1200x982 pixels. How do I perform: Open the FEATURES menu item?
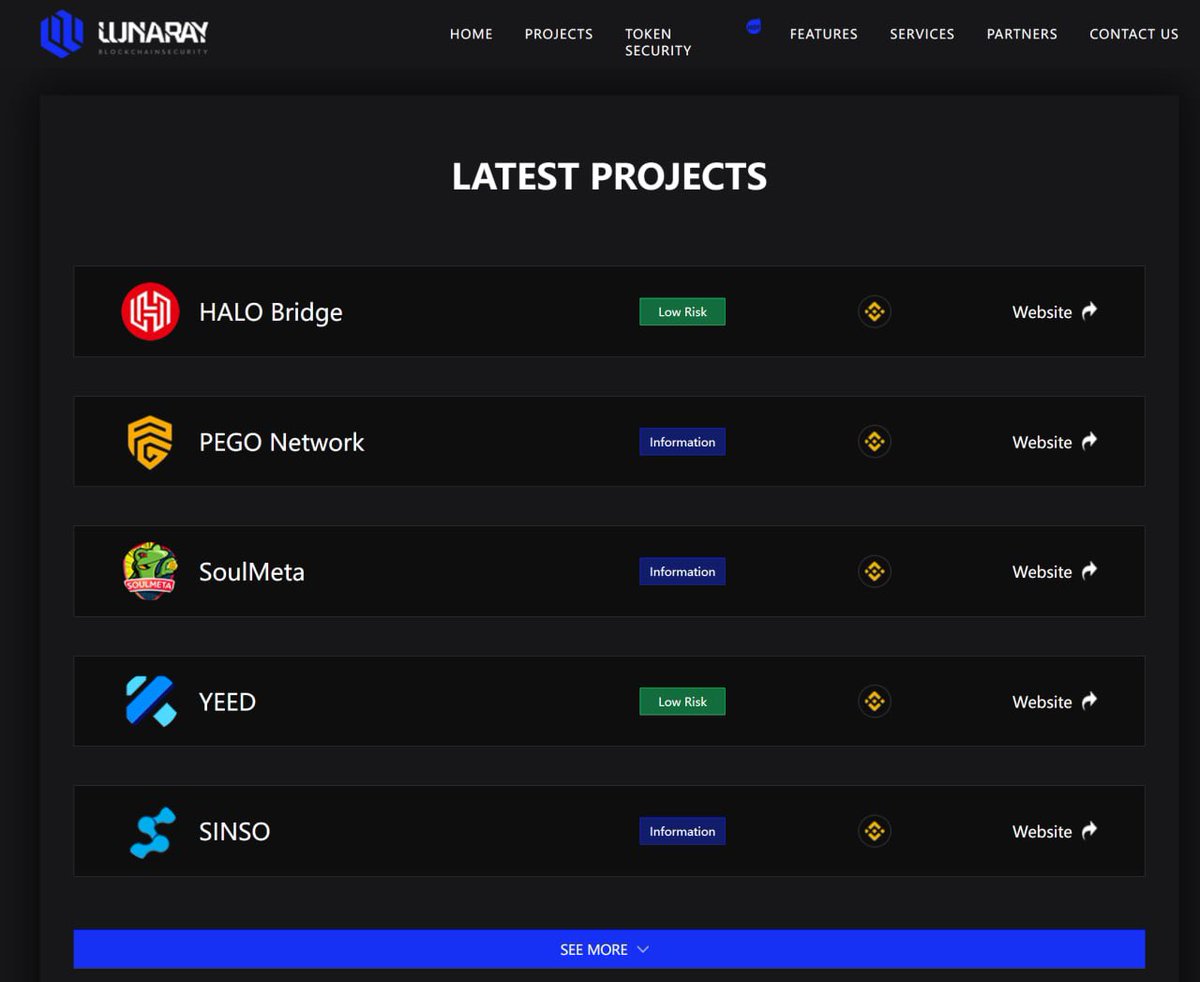point(824,34)
